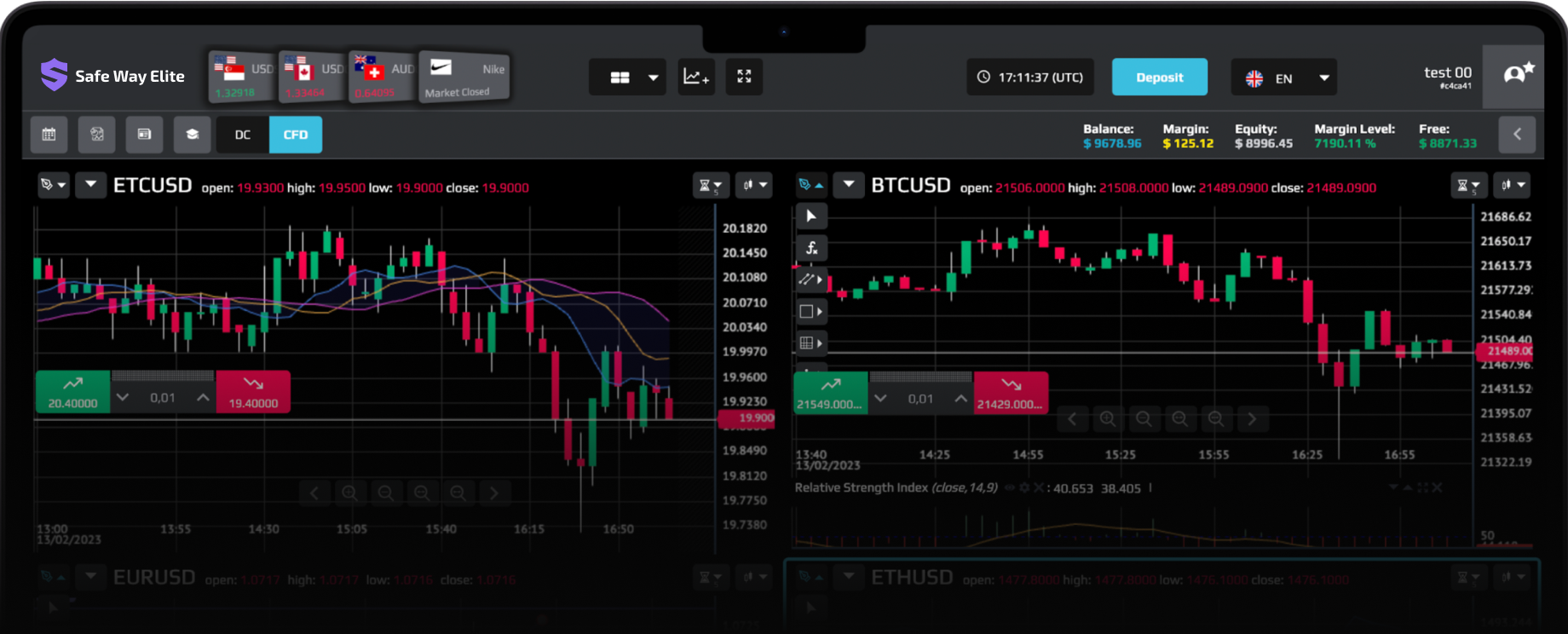Open the economic calendar icon

(49, 135)
